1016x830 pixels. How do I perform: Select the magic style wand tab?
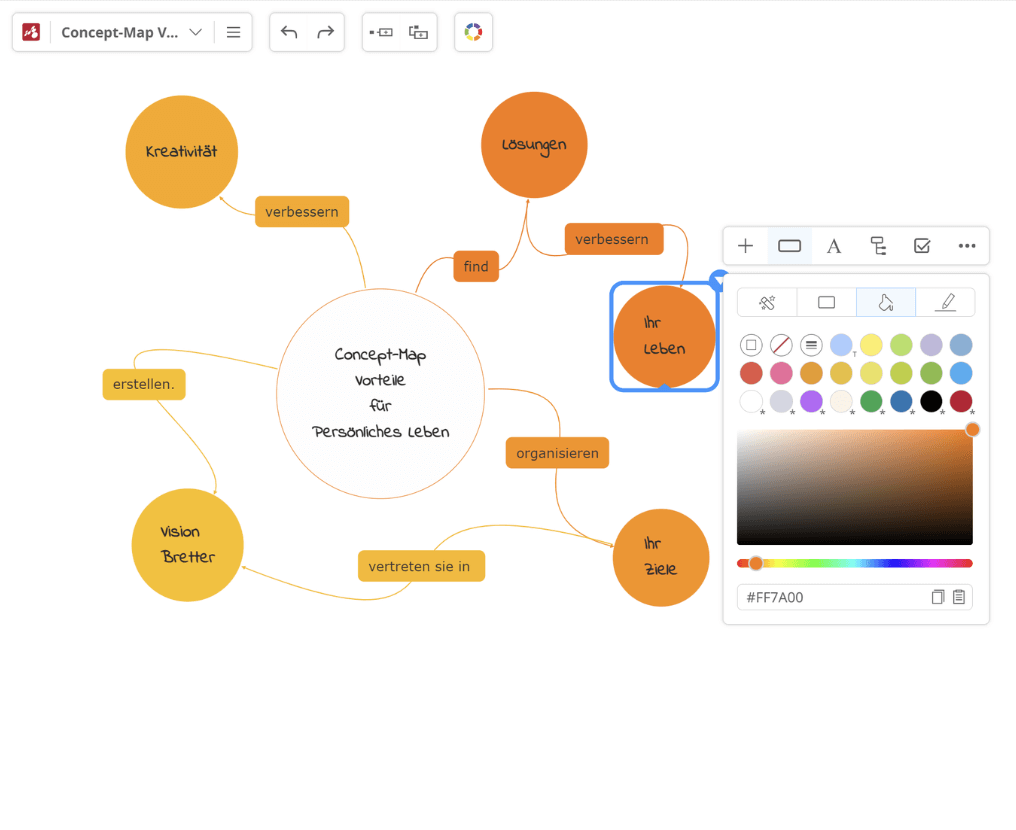767,302
